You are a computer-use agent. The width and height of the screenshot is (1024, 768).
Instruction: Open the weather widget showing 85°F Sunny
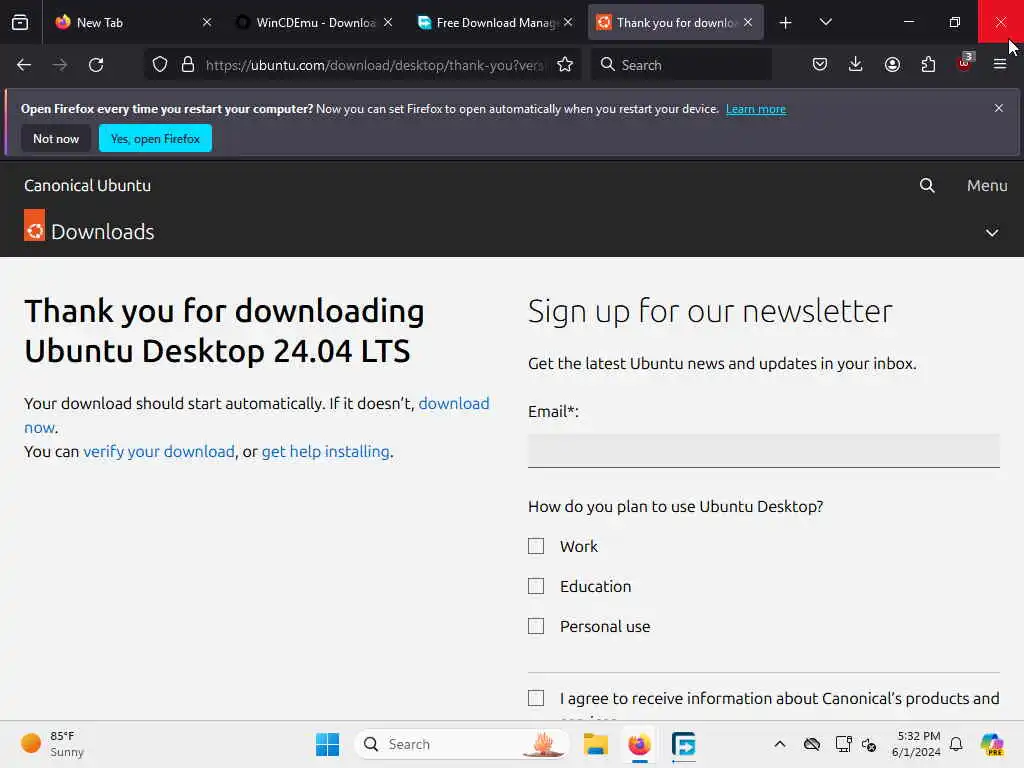click(x=52, y=744)
